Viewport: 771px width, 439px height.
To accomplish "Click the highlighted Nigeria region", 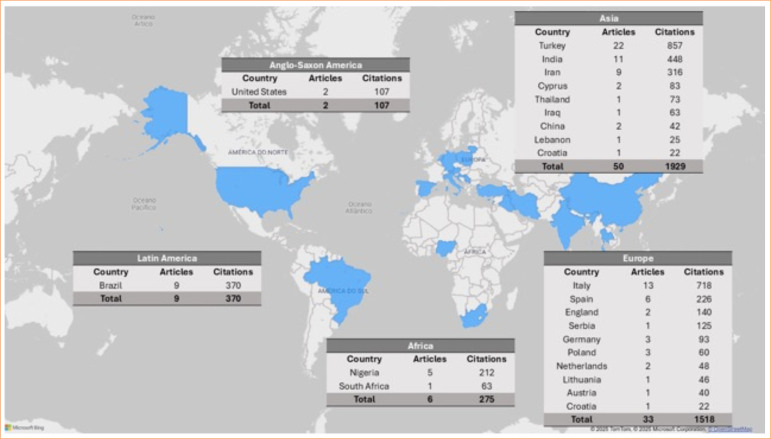I will [446, 248].
